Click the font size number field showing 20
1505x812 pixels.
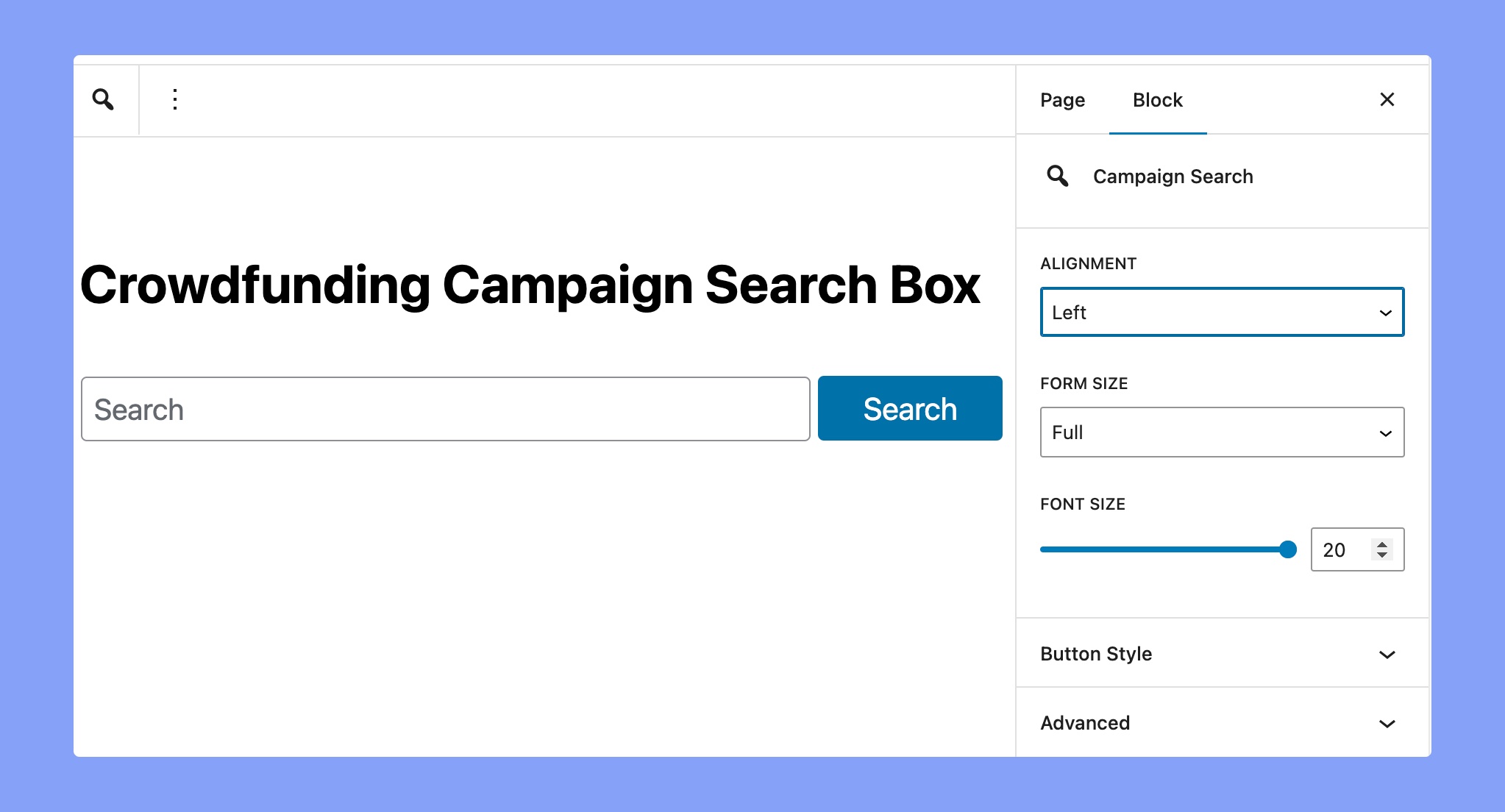point(1357,549)
